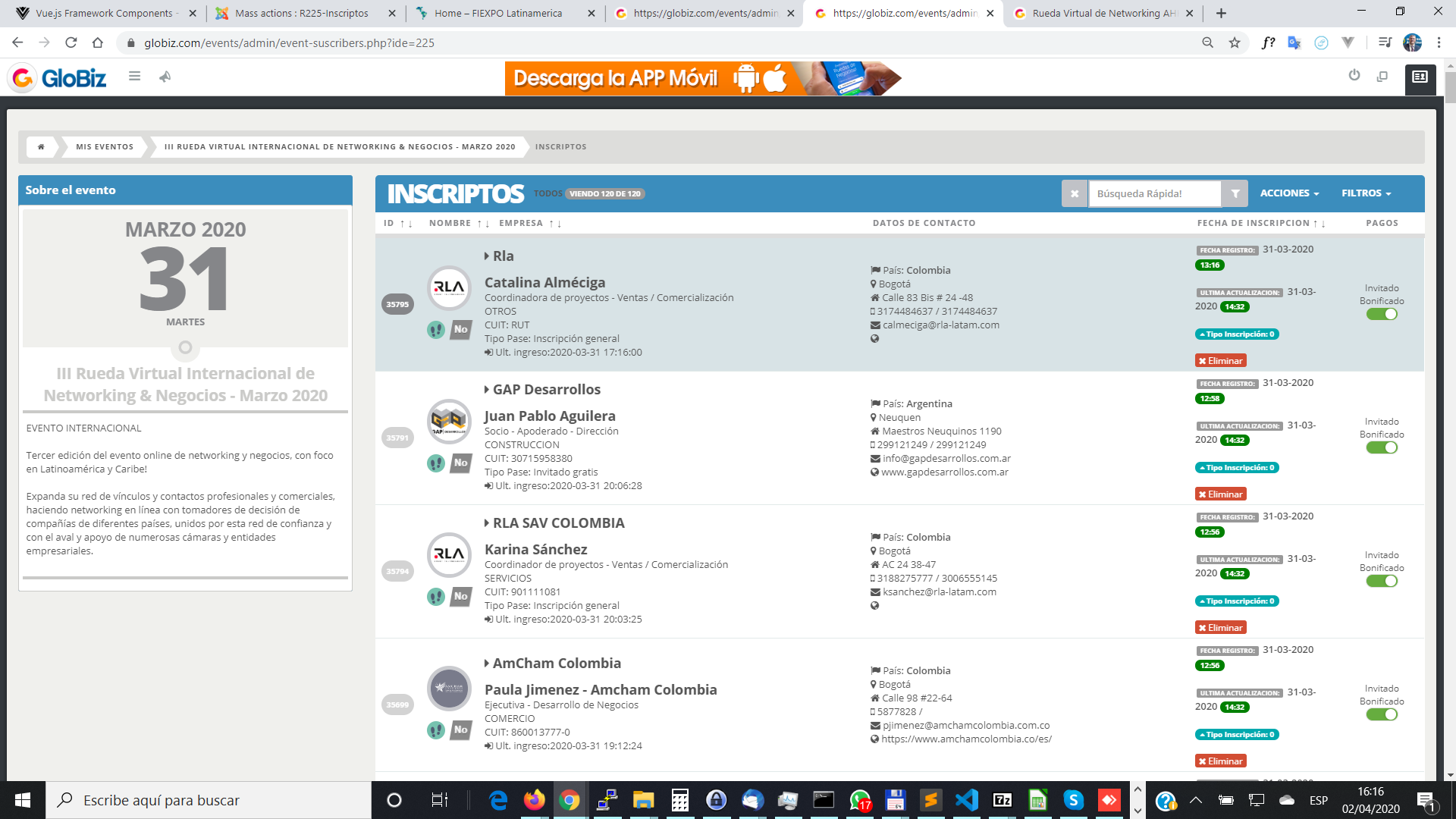Screen dimensions: 1456x819
Task: Click the megaphone announcements icon
Action: (x=165, y=76)
